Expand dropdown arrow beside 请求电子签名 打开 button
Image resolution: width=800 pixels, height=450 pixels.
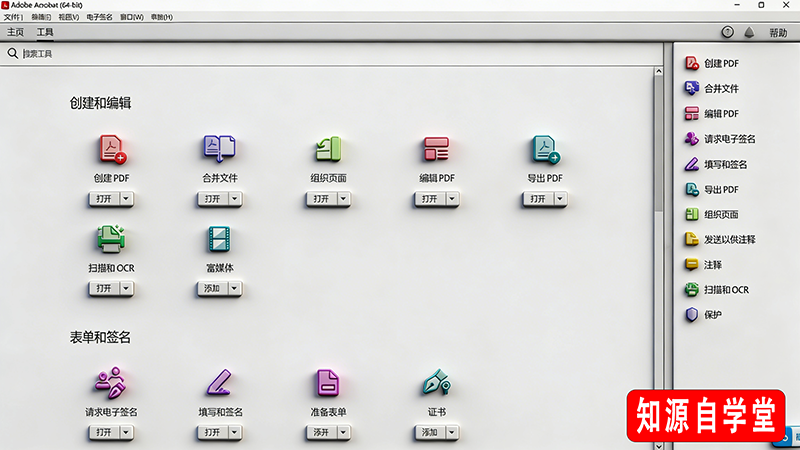click(x=126, y=432)
